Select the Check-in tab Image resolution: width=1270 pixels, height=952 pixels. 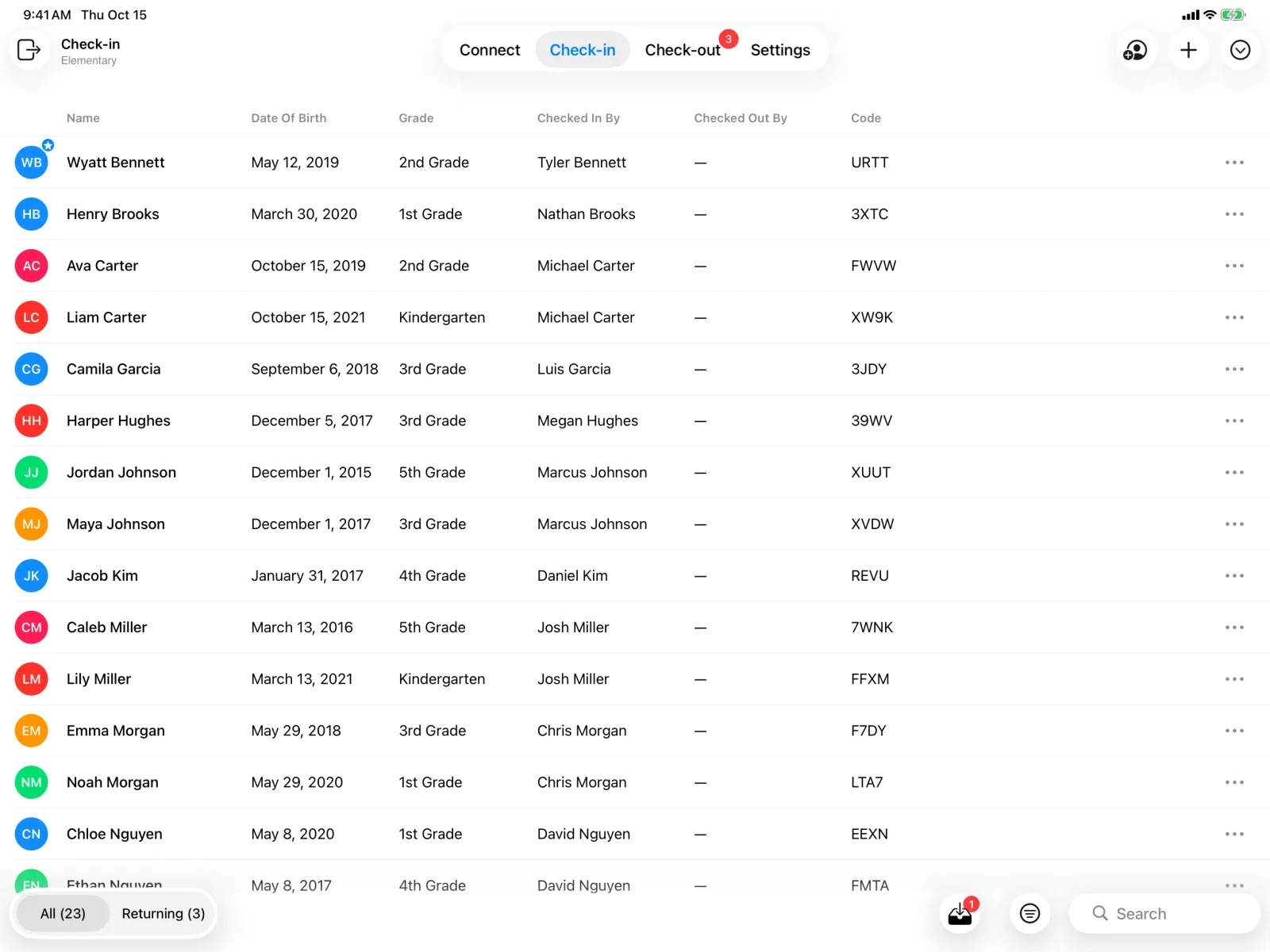click(583, 50)
